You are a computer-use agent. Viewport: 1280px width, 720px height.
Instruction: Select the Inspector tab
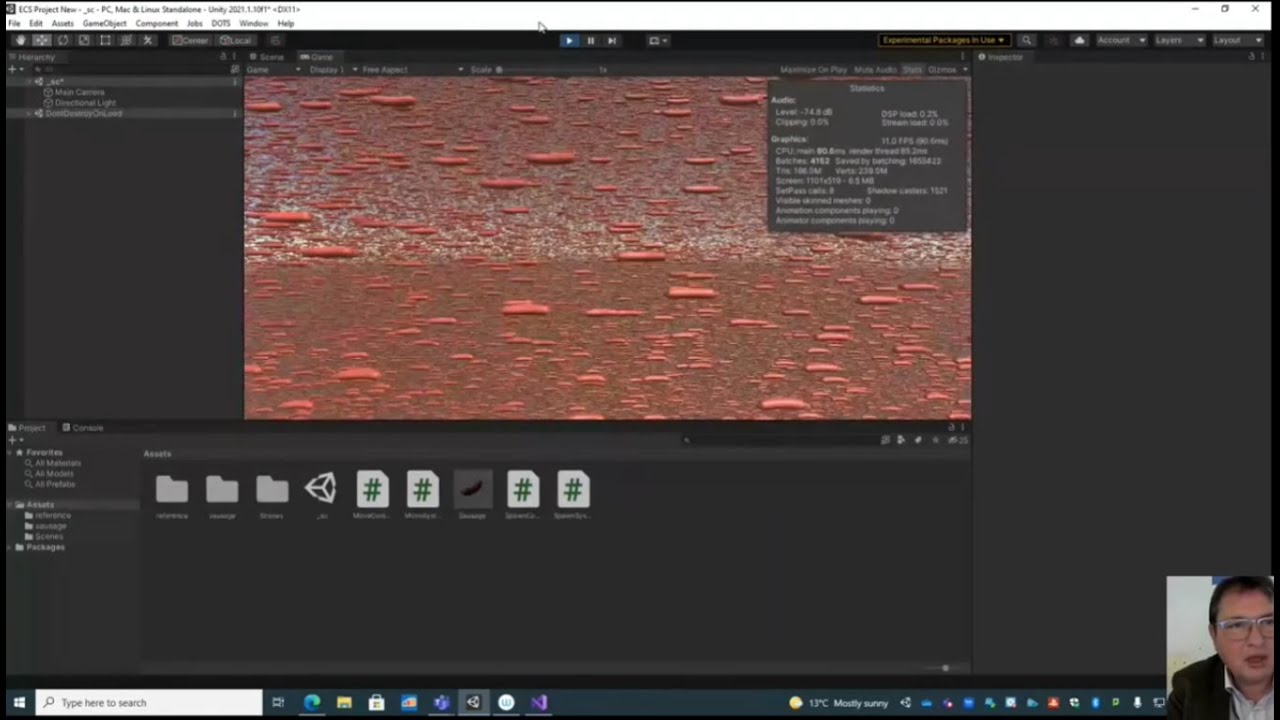click(1001, 57)
